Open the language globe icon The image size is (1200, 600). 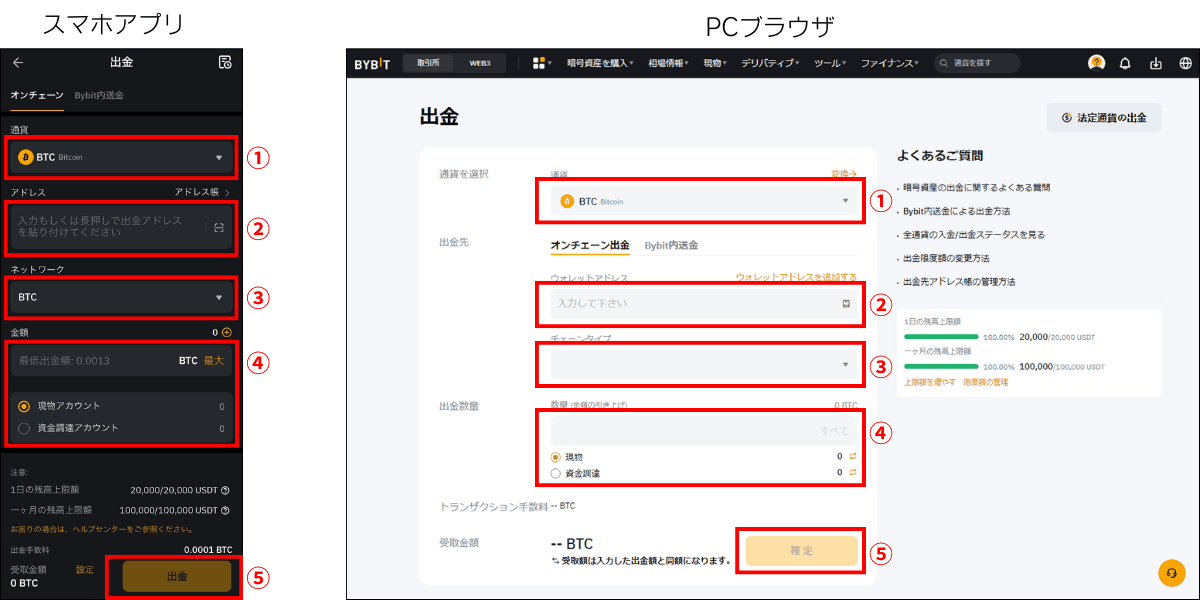tap(1185, 63)
